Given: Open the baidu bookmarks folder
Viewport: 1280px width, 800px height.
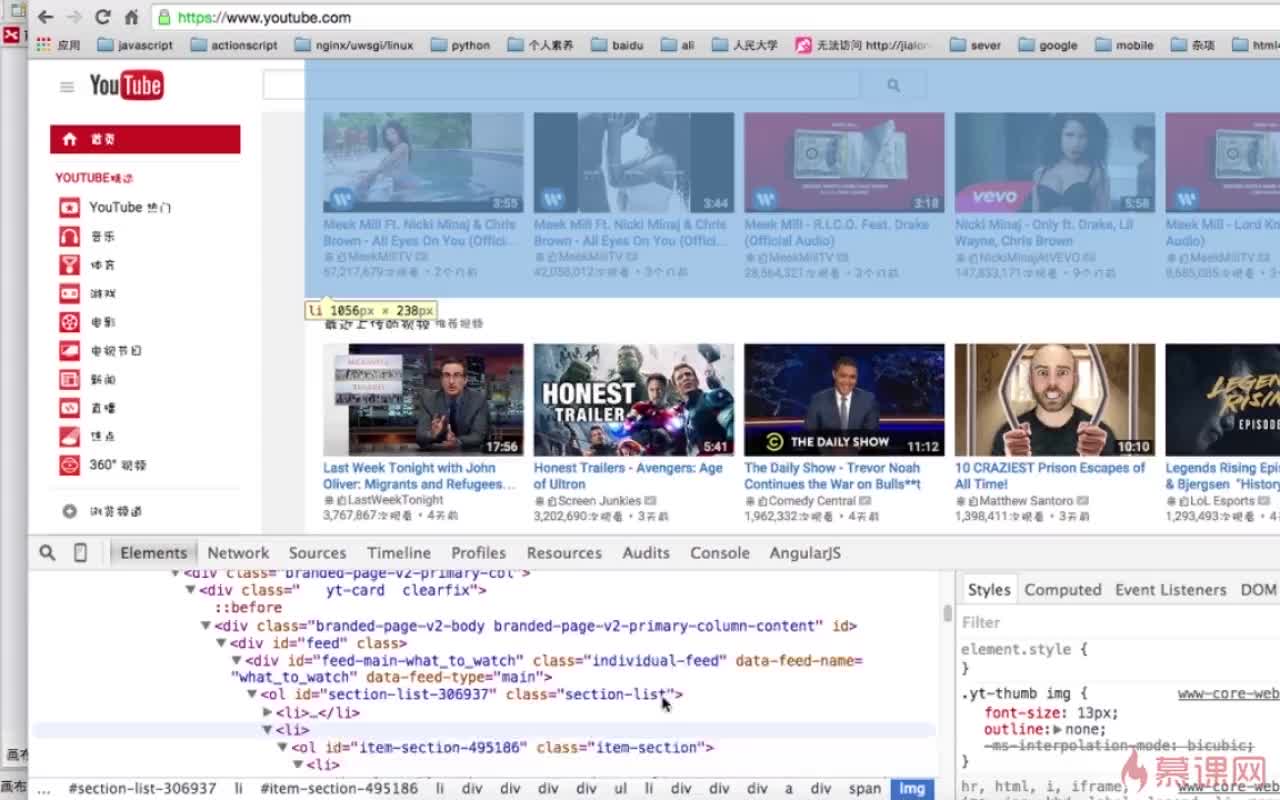Looking at the screenshot, I should [x=617, y=45].
